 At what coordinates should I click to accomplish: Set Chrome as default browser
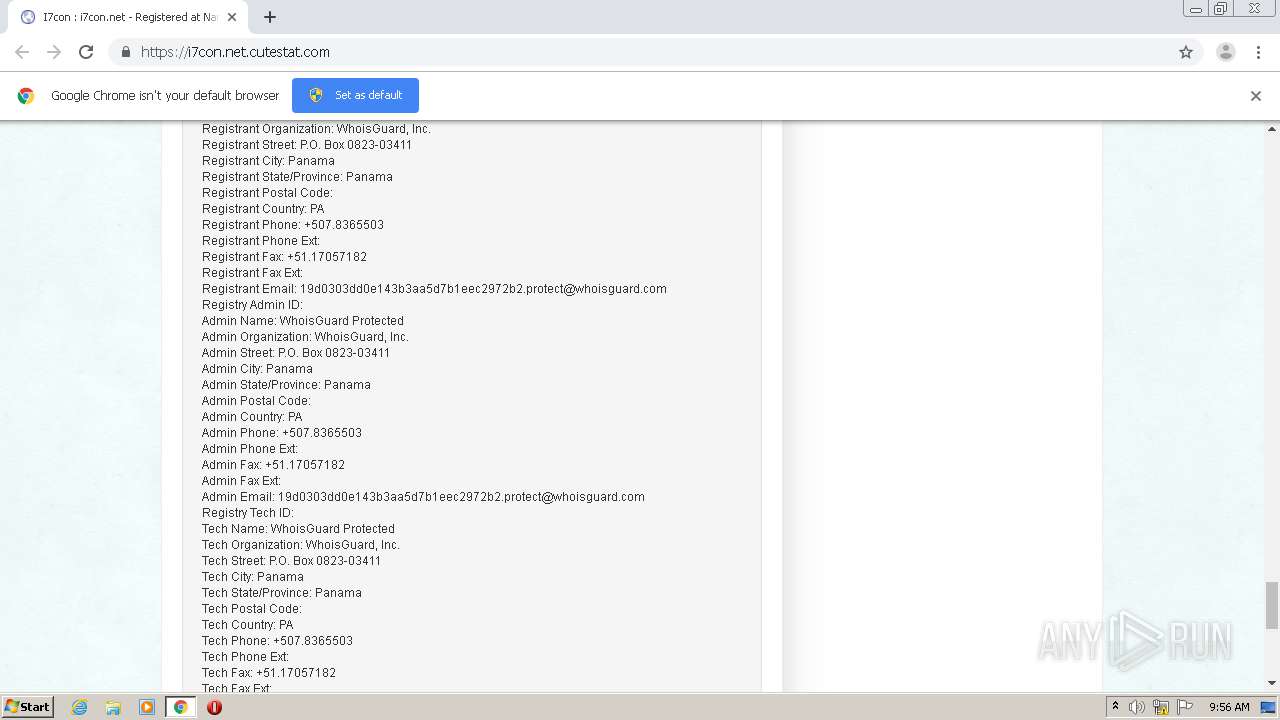(x=355, y=95)
